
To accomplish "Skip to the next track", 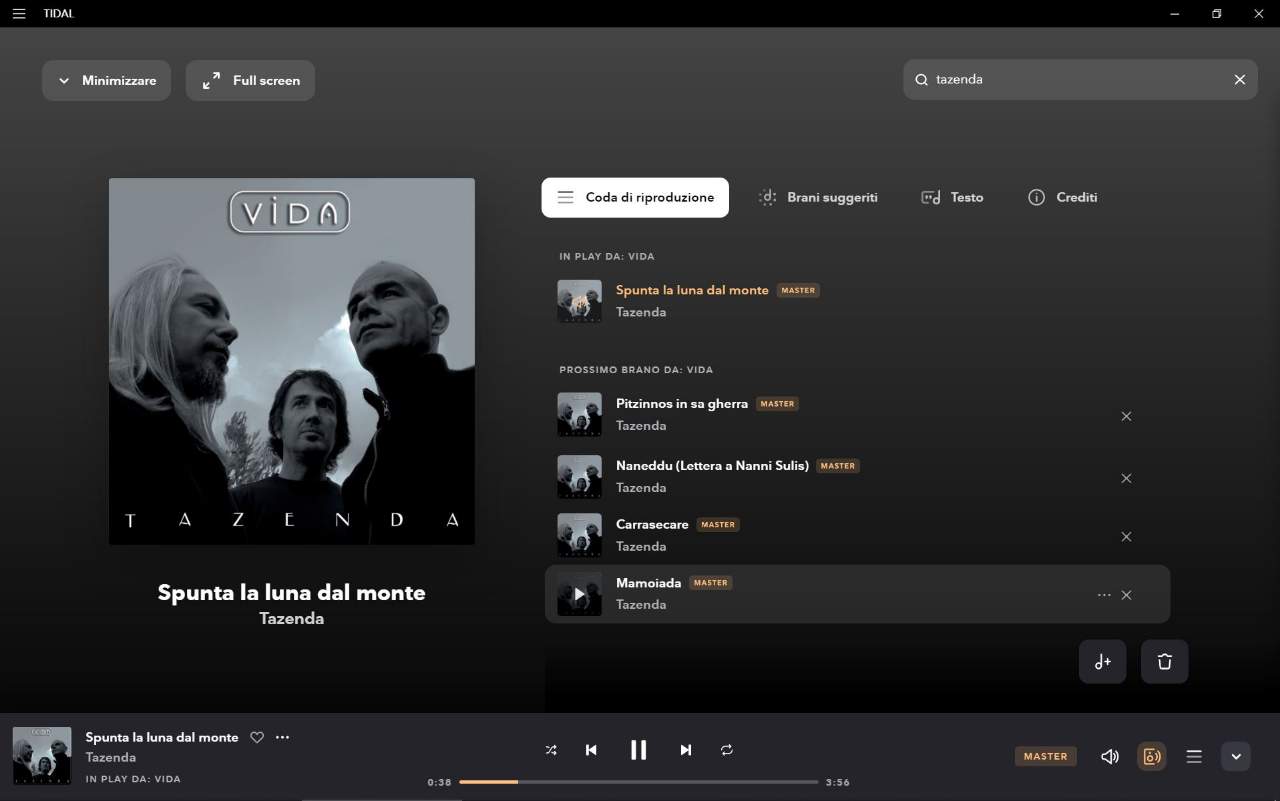I will tap(685, 750).
